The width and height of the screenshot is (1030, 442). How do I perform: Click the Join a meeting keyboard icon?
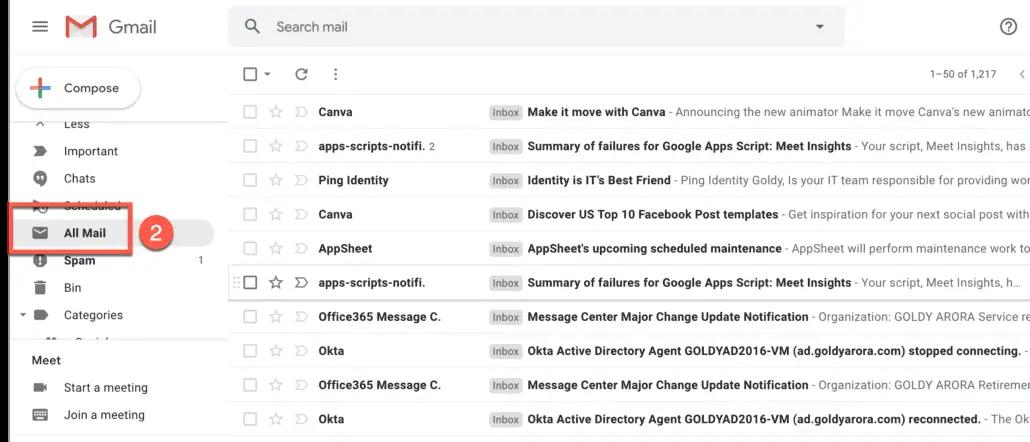coord(40,415)
